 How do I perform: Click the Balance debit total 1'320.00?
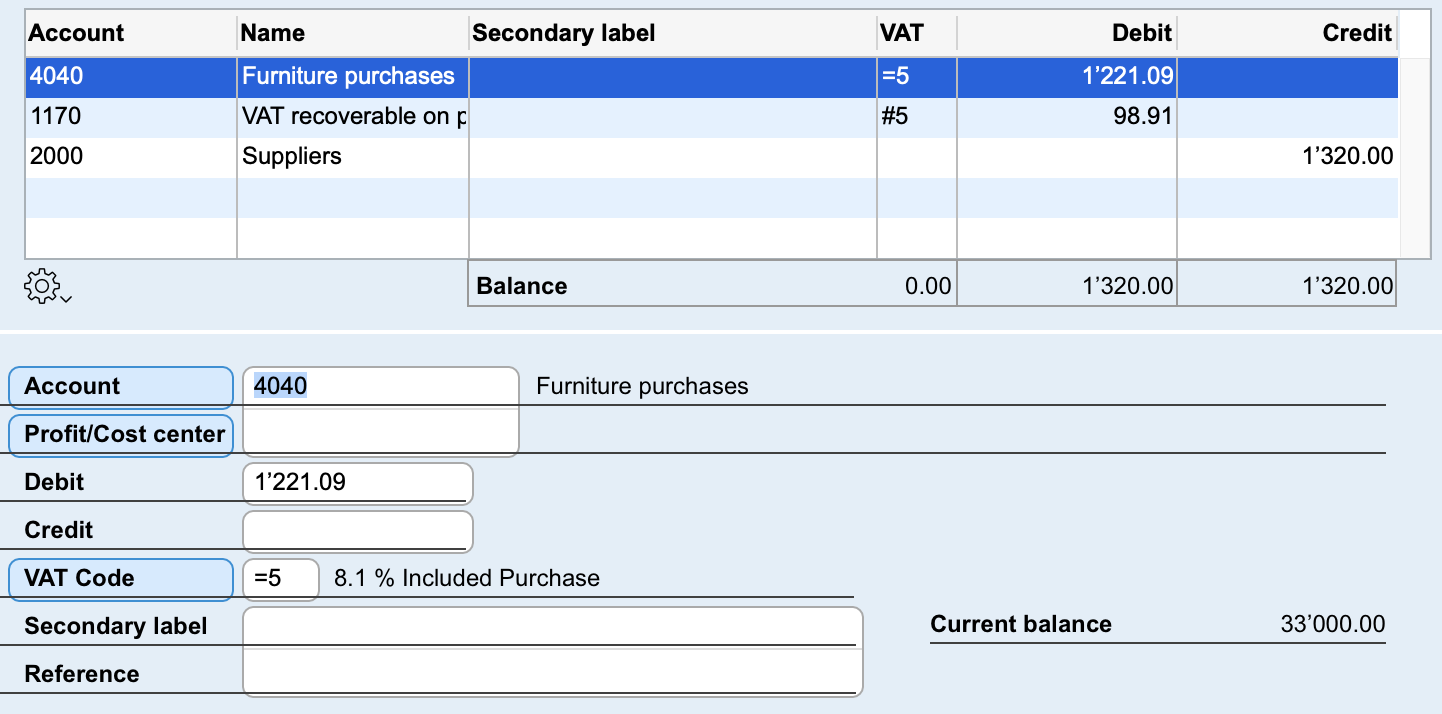[1127, 287]
